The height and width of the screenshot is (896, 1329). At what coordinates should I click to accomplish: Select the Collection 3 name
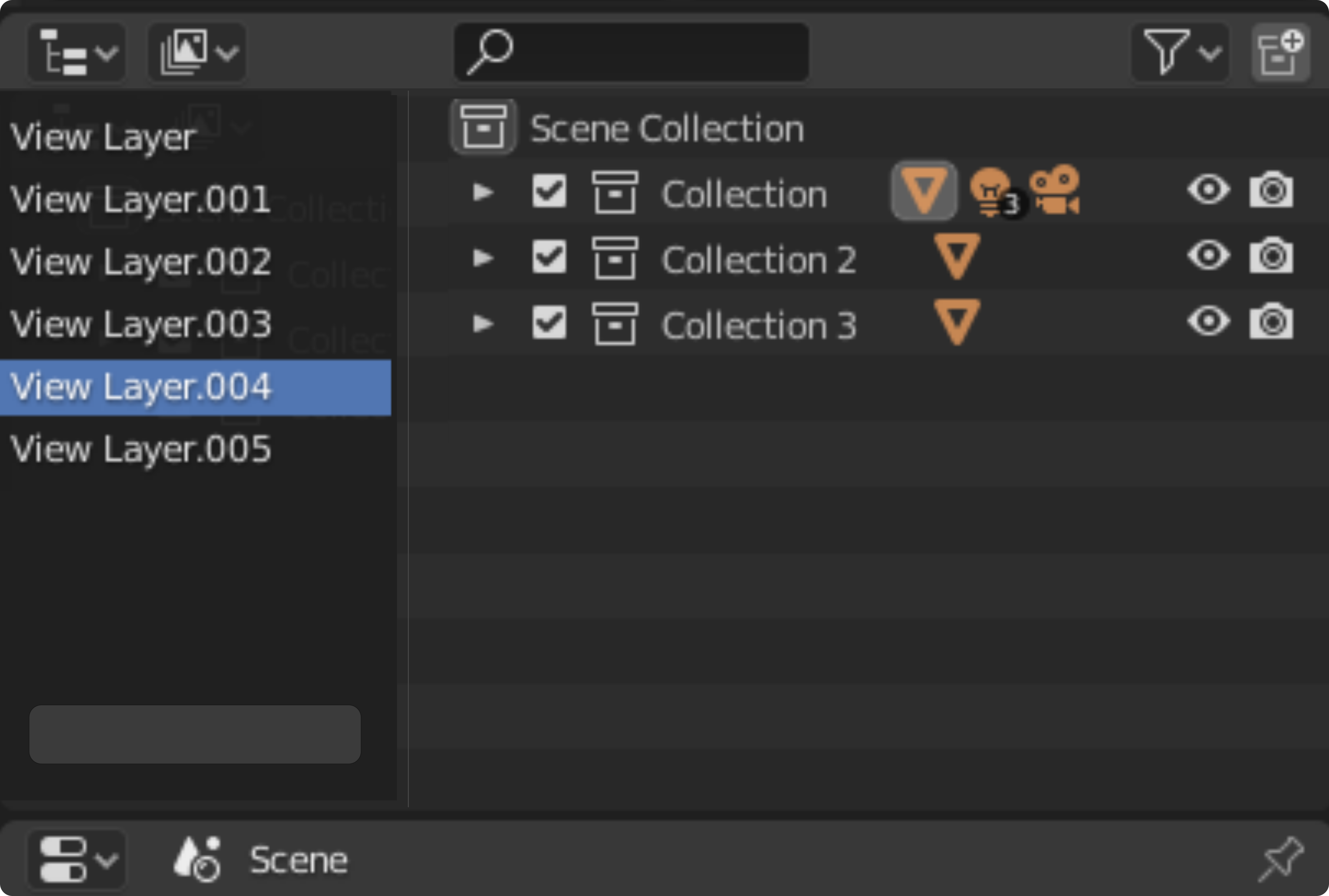point(759,326)
